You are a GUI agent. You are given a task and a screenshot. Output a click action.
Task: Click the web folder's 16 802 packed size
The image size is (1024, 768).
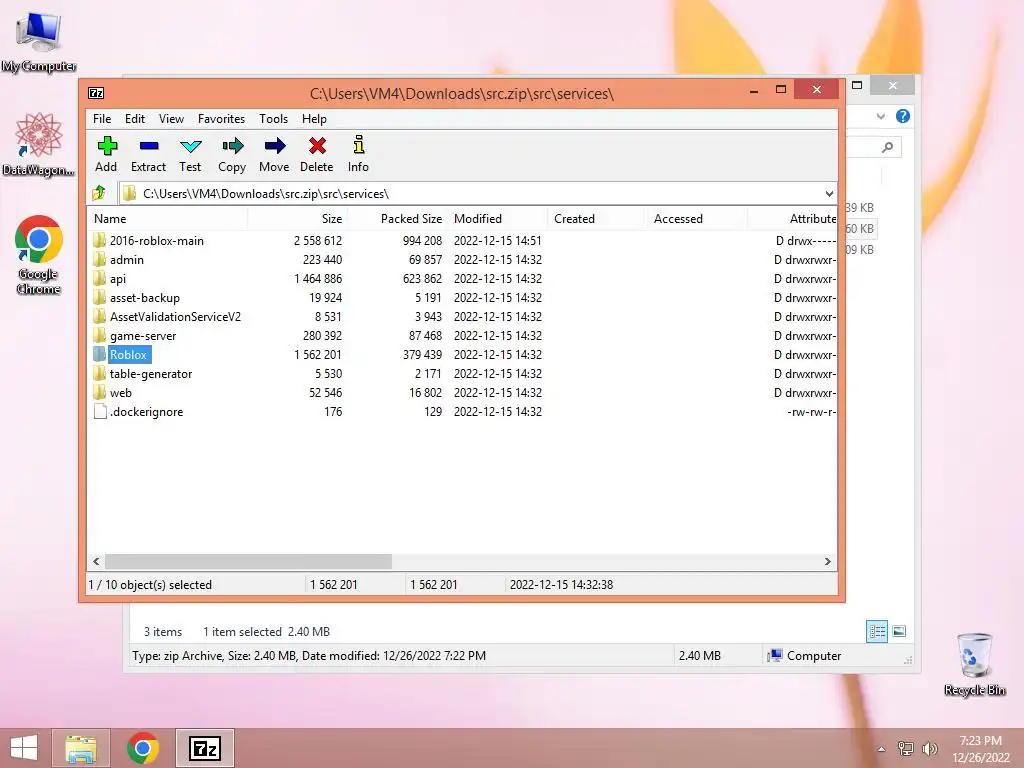(425, 392)
